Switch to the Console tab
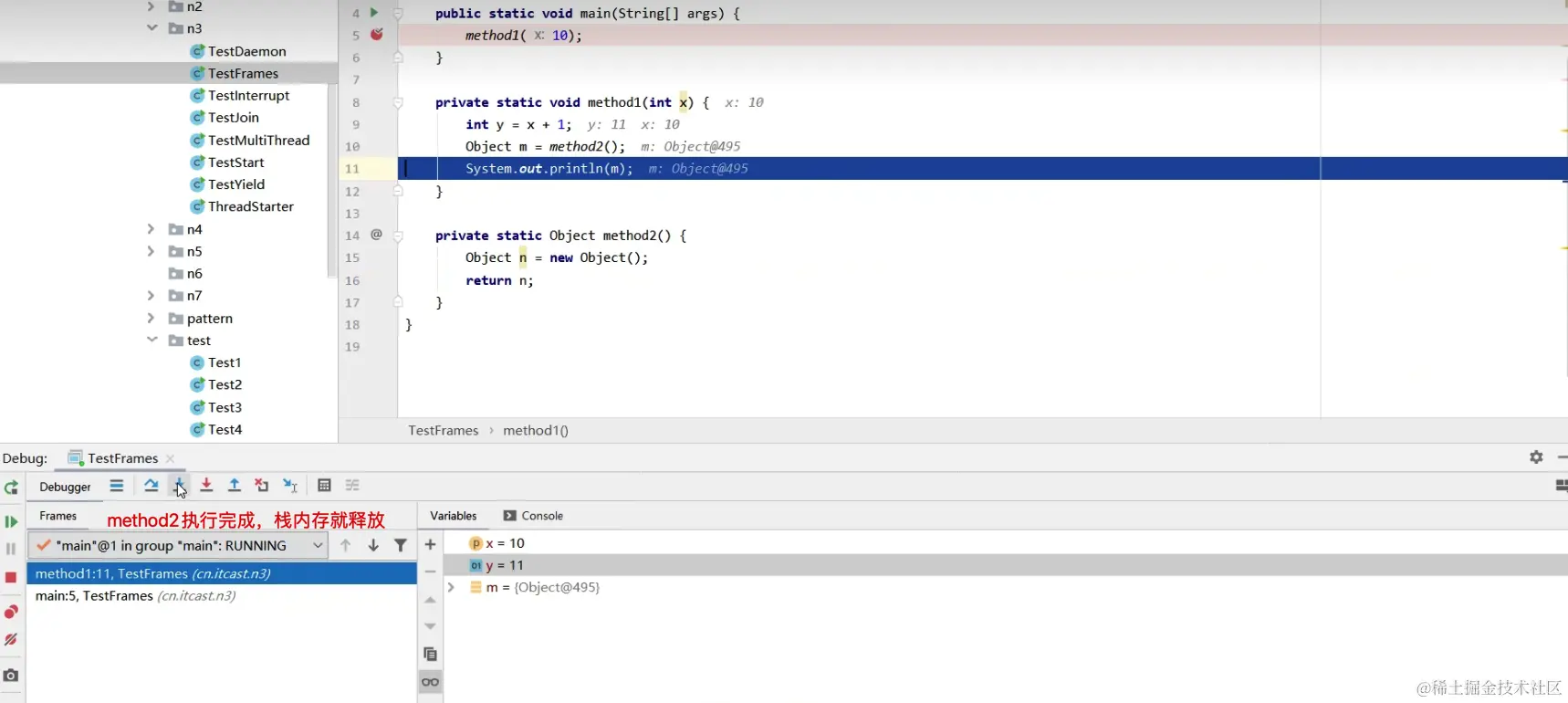 click(x=533, y=516)
